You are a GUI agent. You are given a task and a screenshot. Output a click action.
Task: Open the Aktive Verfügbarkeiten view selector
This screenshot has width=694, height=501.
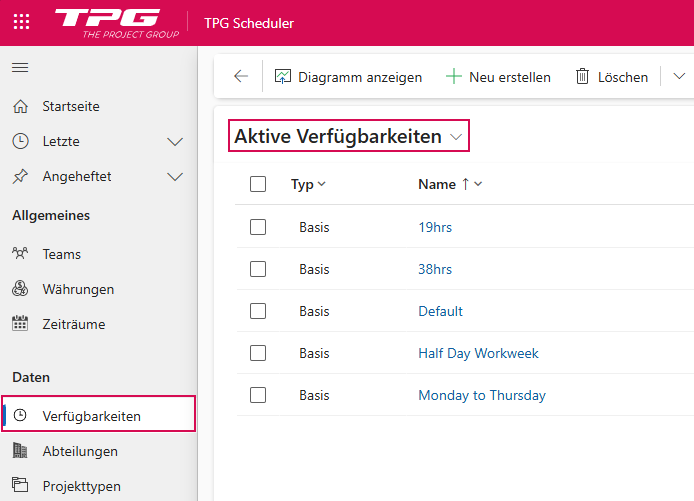pyautogui.click(x=348, y=136)
